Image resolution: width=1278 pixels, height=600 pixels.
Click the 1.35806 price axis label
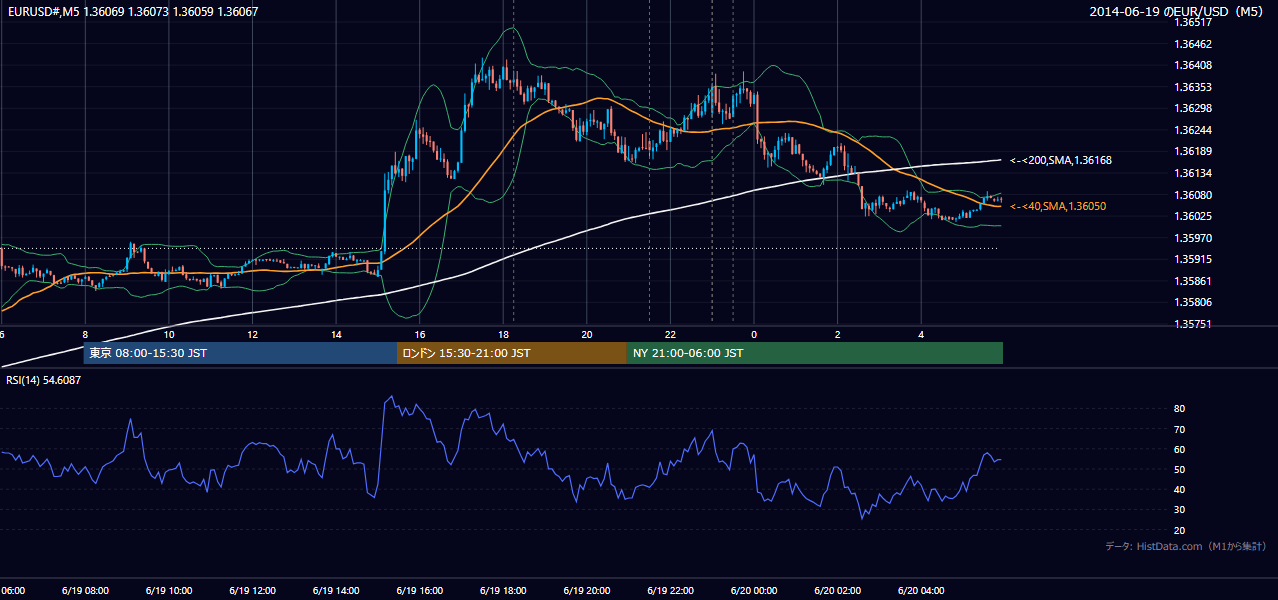tap(1193, 302)
